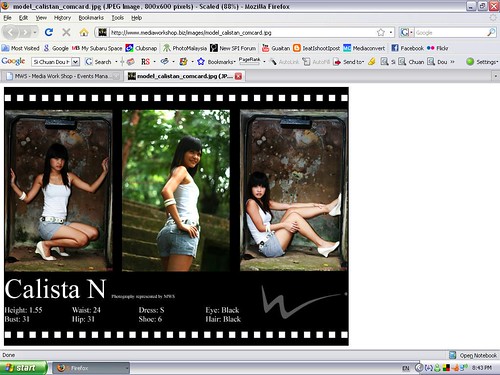Screen dimensions: 500x375
Task: Click the Windows Start button
Action: pos(23,368)
